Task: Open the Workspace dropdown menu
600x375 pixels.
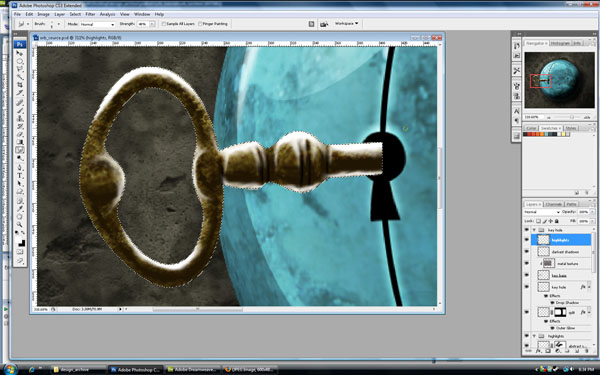Action: point(347,24)
